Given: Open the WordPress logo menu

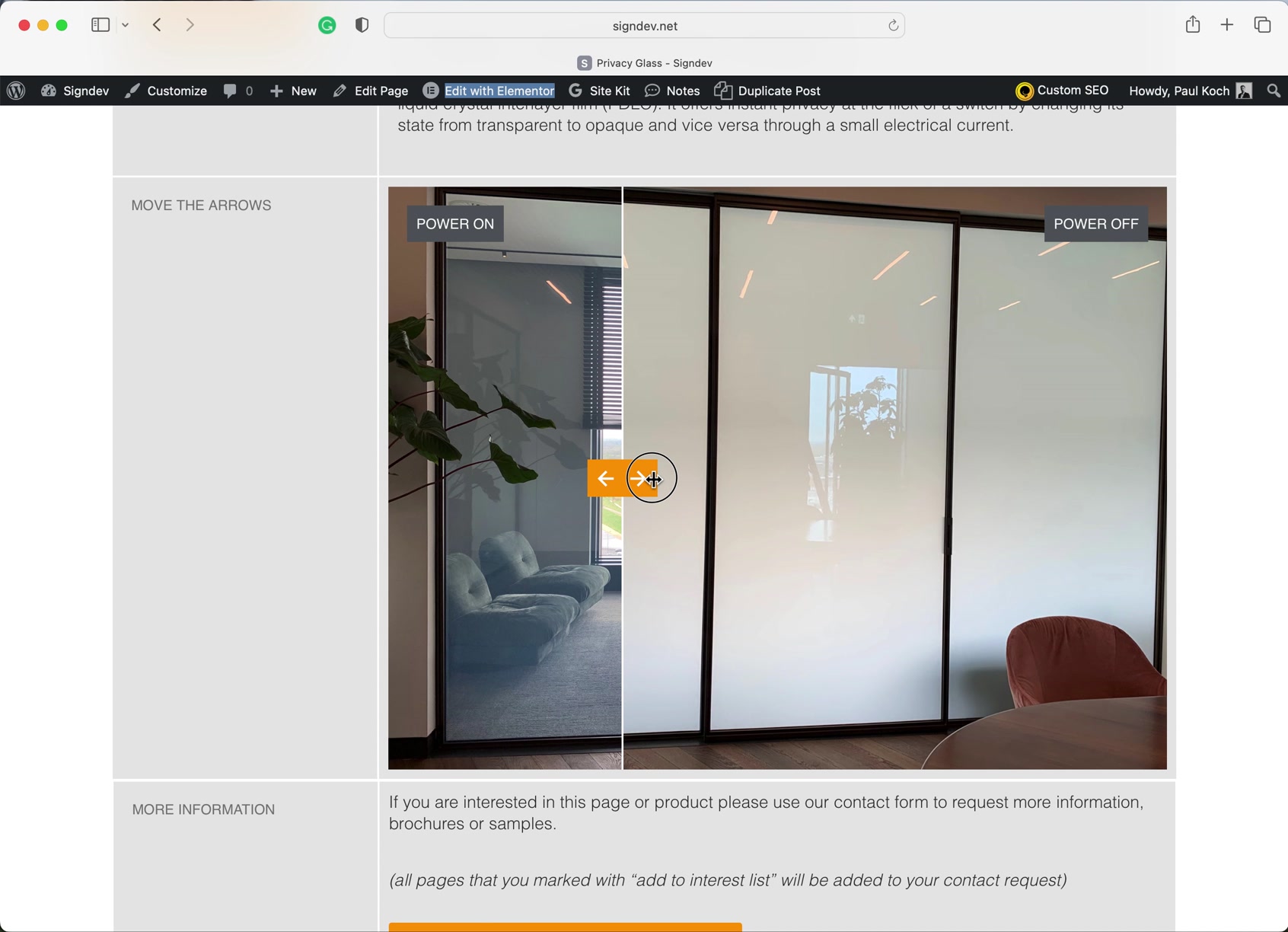Looking at the screenshot, I should coord(16,91).
